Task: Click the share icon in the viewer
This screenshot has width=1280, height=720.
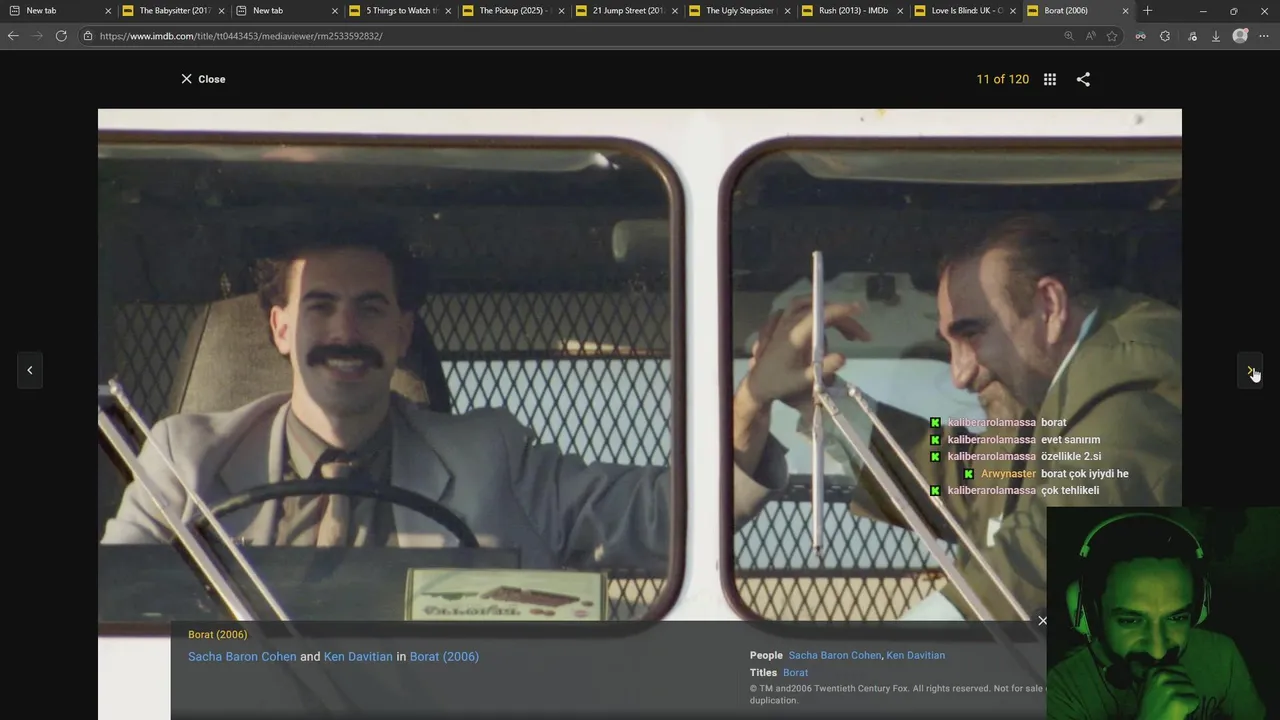Action: [x=1083, y=79]
